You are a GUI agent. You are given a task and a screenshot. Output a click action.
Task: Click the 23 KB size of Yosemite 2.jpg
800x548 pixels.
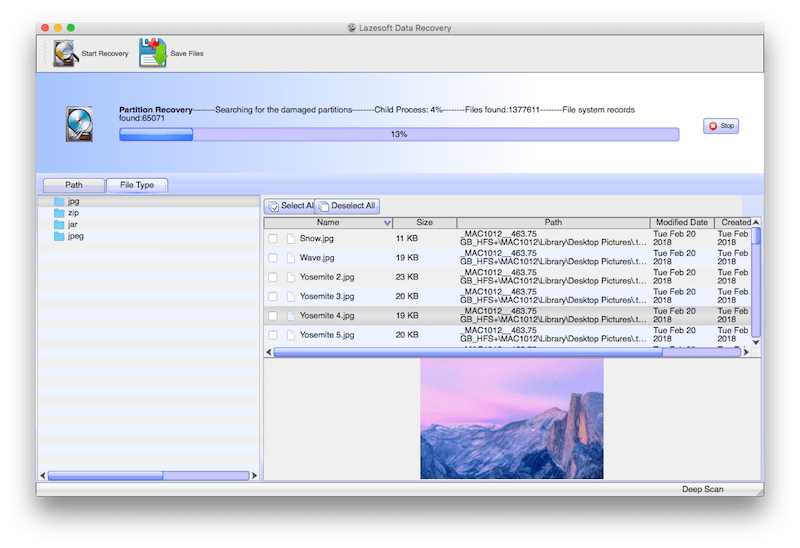coord(407,277)
